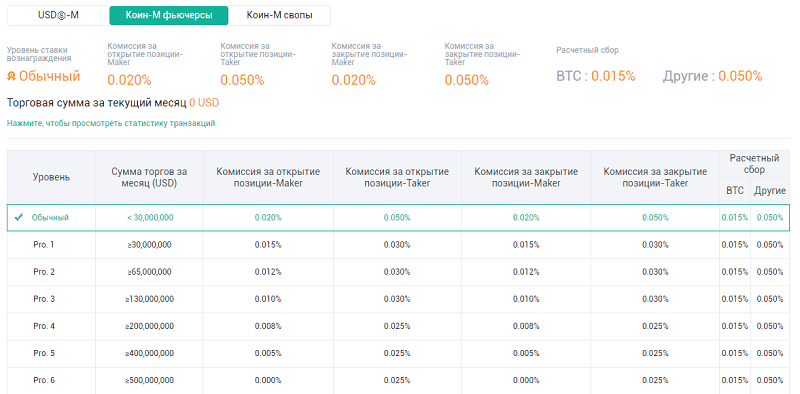Click Обычный row opening Taker fee 0.050%
The width and height of the screenshot is (800, 394).
[x=397, y=217]
